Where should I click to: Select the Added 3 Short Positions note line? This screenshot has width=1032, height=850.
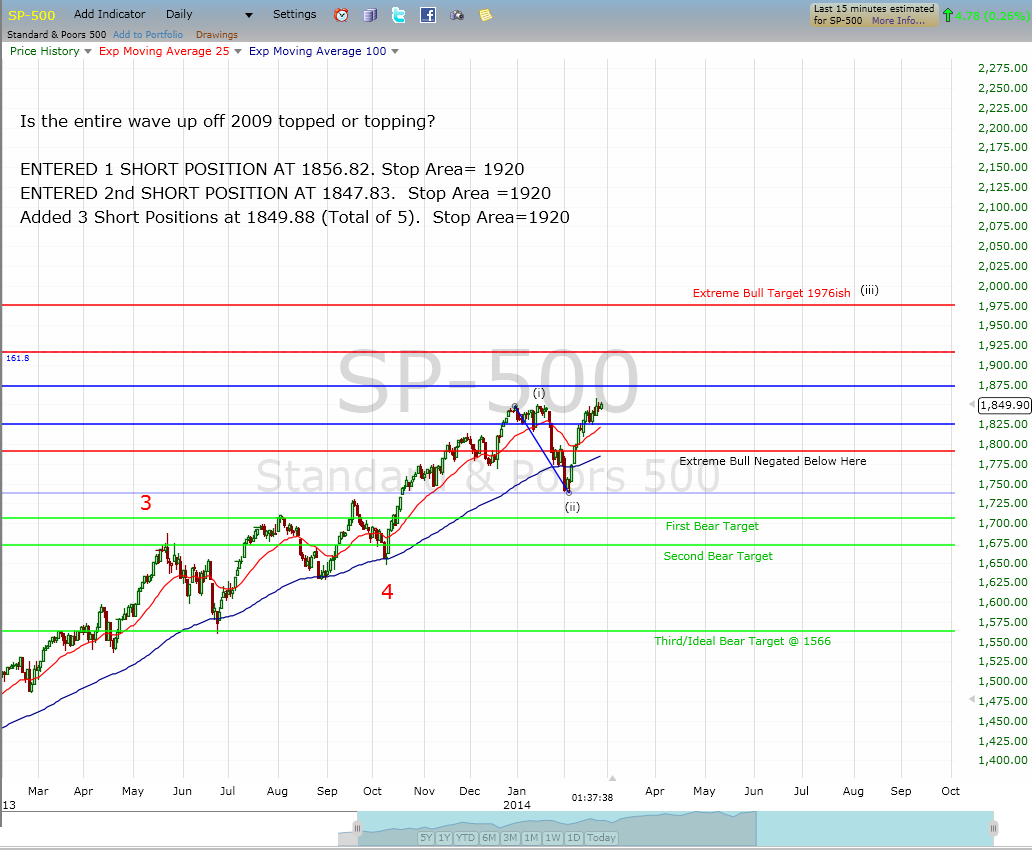click(x=294, y=217)
